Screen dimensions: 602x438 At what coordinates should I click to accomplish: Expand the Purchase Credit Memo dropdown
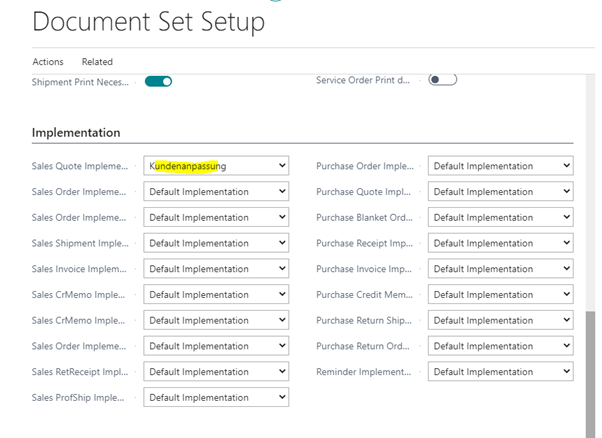pyautogui.click(x=500, y=294)
